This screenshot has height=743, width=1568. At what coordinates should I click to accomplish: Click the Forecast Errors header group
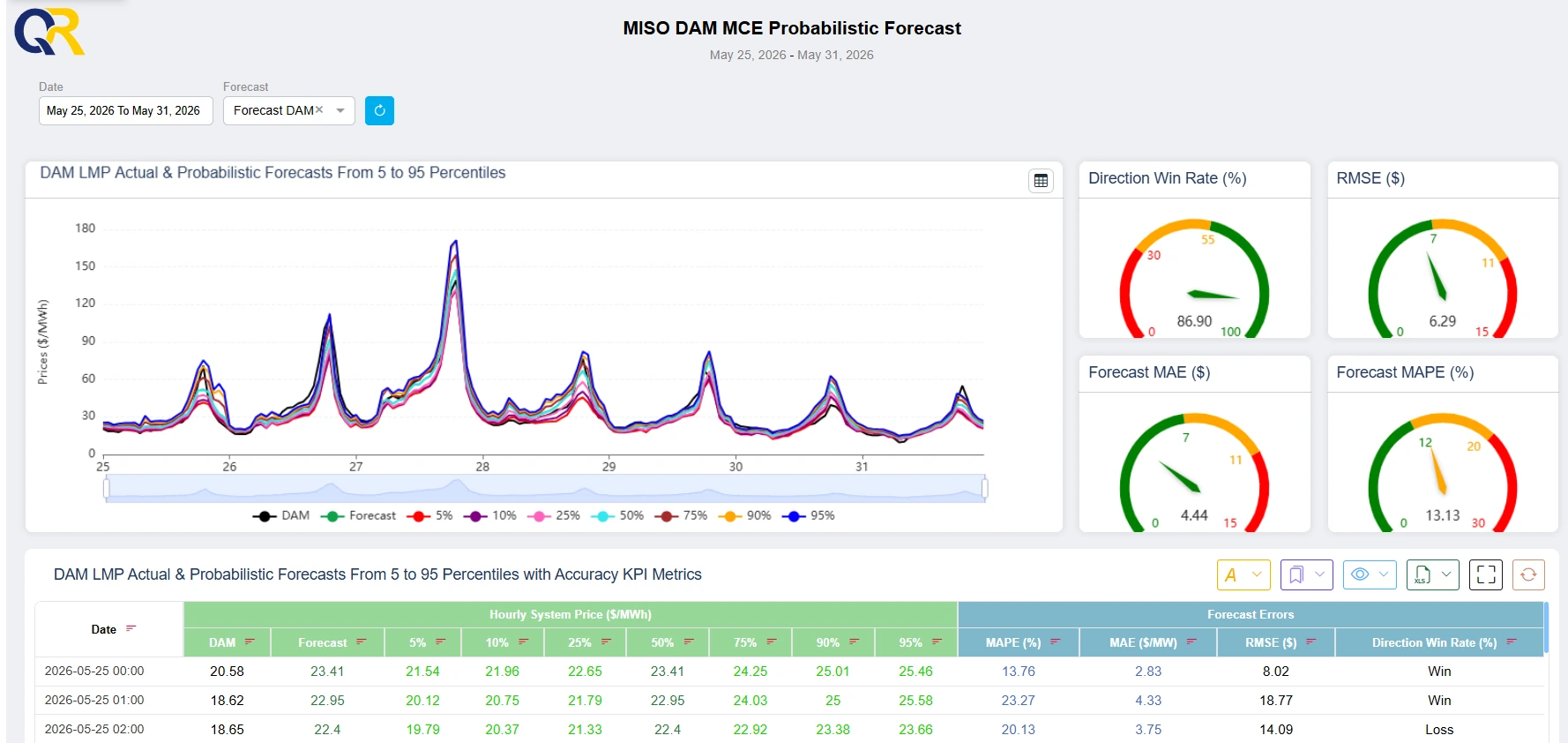pos(1251,614)
